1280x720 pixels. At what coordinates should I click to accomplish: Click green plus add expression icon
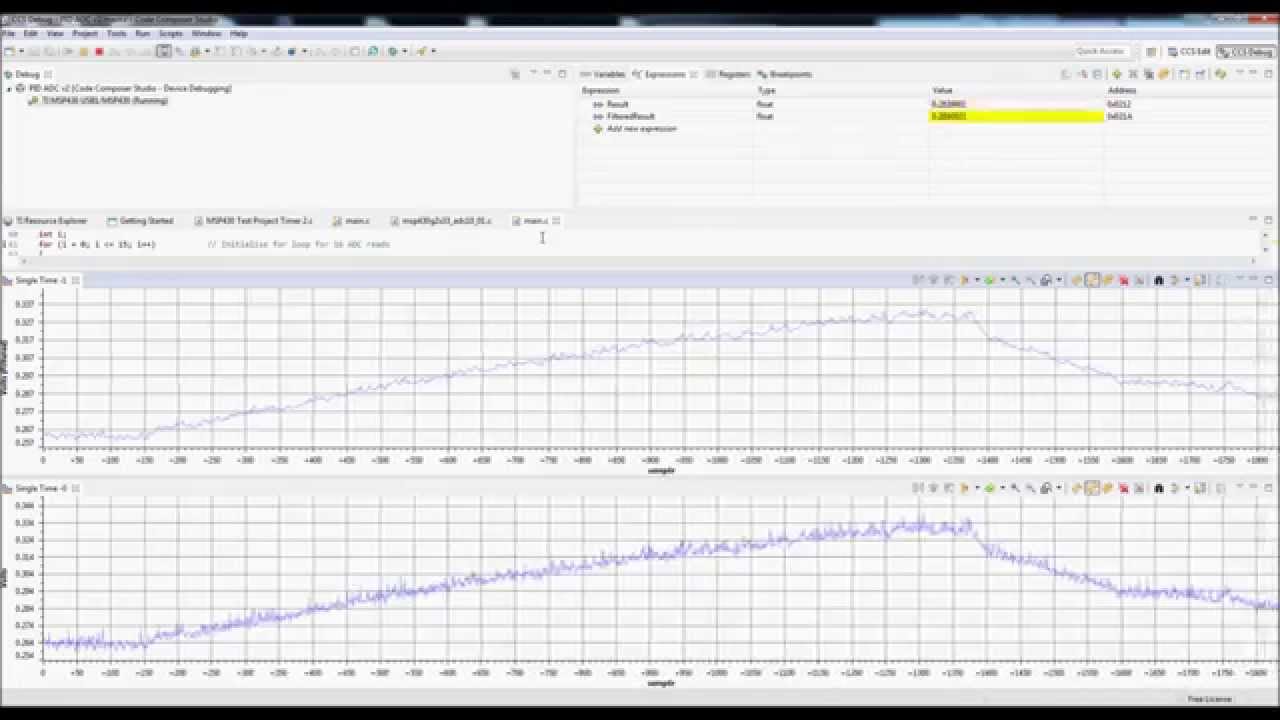(x=1117, y=74)
